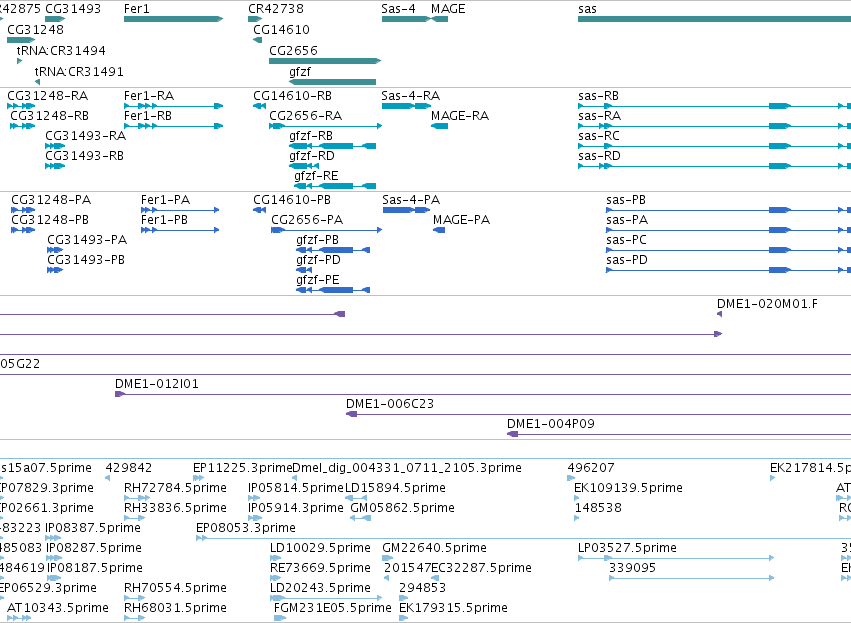
Task: Click the CR42738 gene arrow glyph
Action: tap(255, 19)
